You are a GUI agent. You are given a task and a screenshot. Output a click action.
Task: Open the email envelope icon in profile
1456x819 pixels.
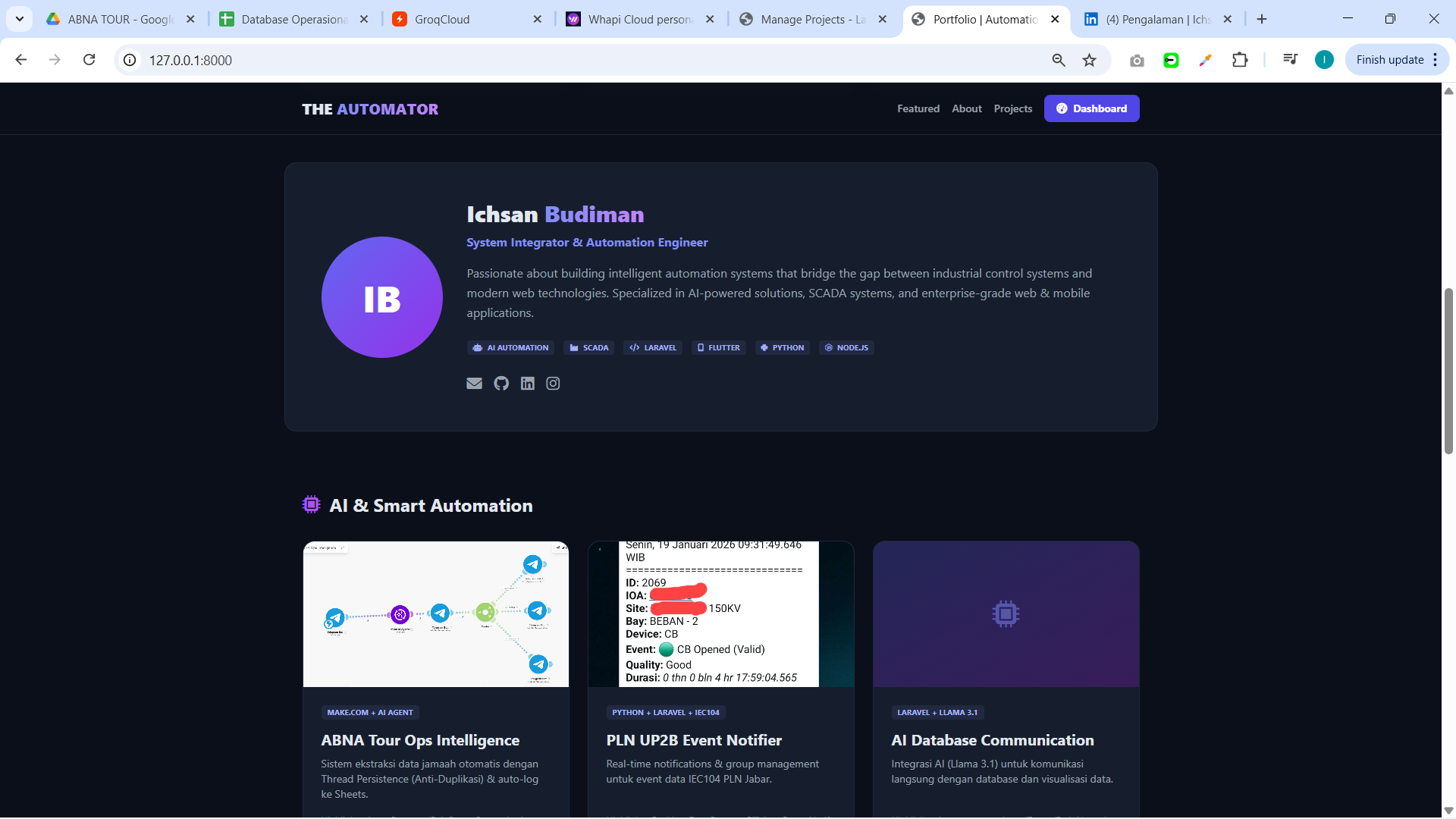[x=474, y=384]
